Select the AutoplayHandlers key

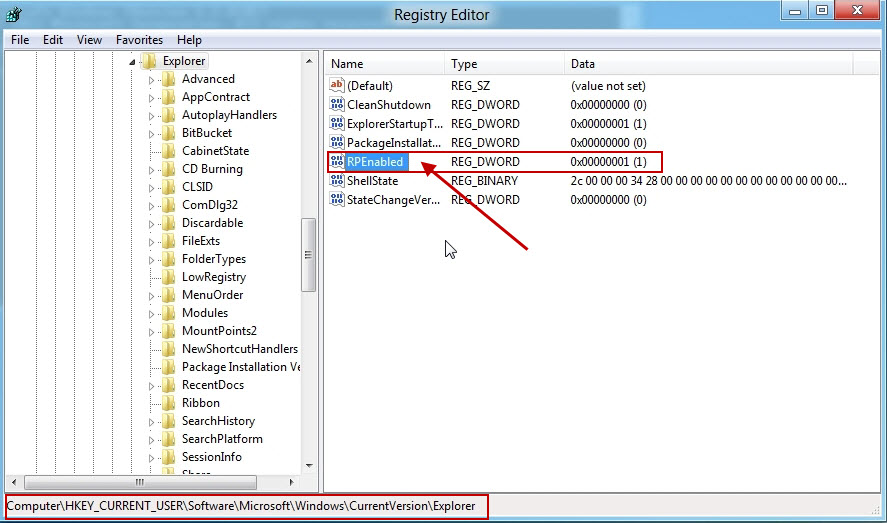[229, 115]
